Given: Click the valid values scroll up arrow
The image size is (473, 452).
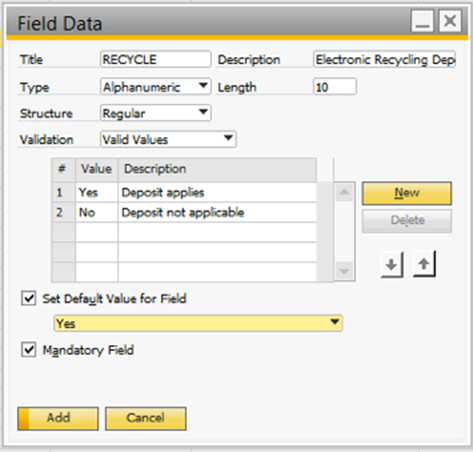Looking at the screenshot, I should point(344,192).
